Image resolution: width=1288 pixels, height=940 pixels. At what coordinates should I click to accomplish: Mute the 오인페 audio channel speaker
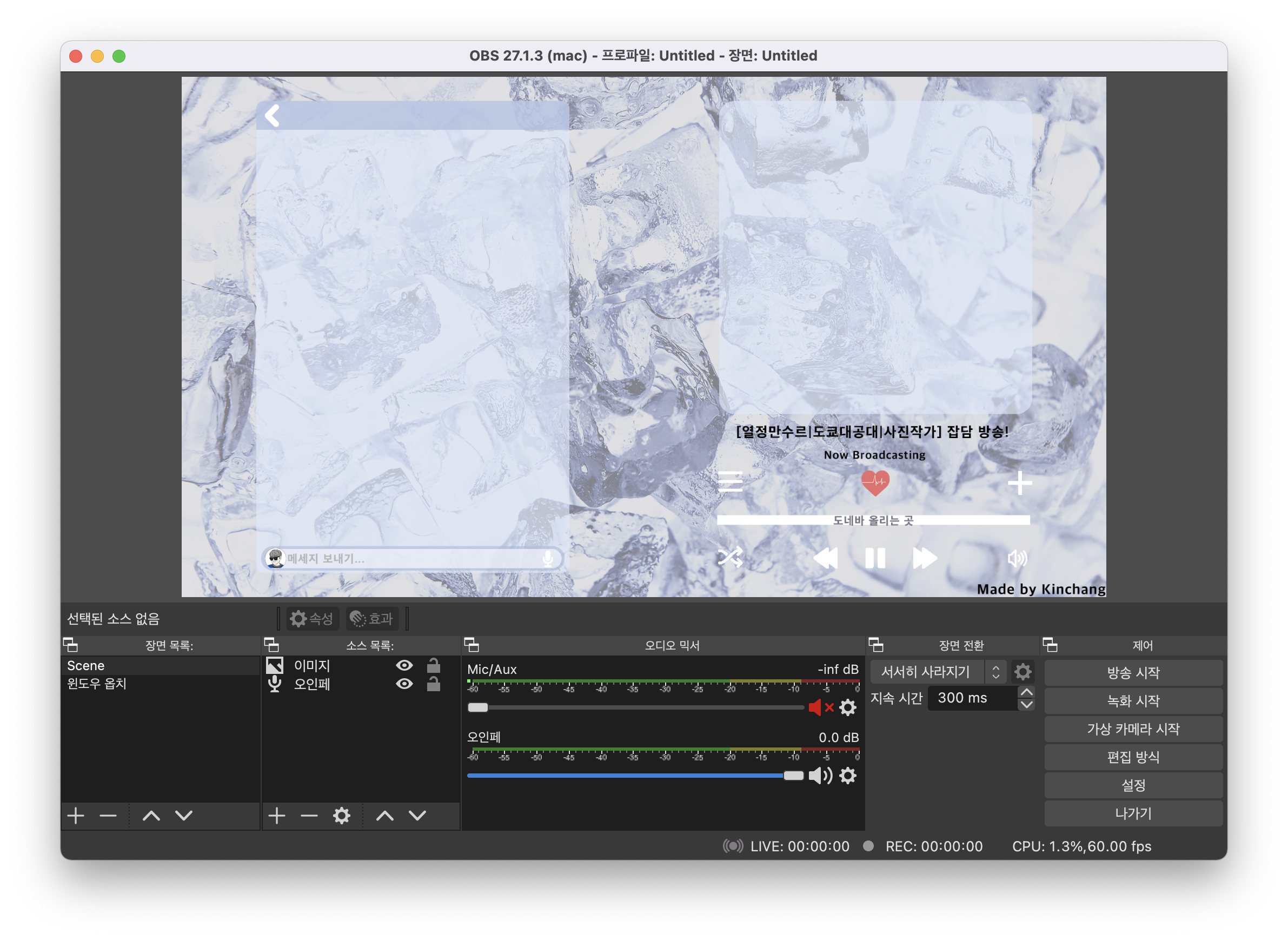(820, 776)
